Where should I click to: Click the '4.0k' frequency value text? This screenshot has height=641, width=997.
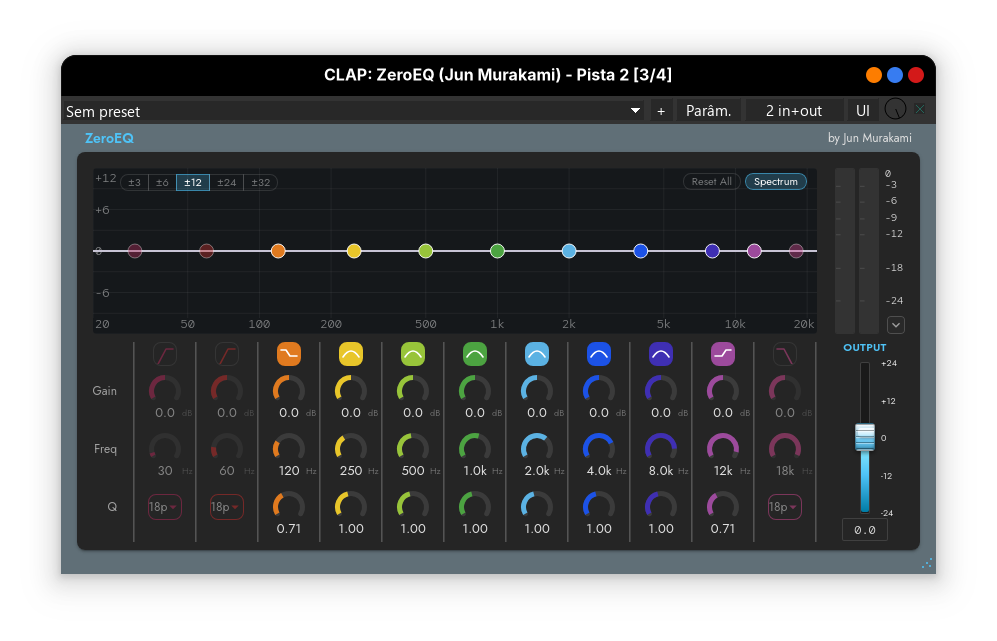599,471
